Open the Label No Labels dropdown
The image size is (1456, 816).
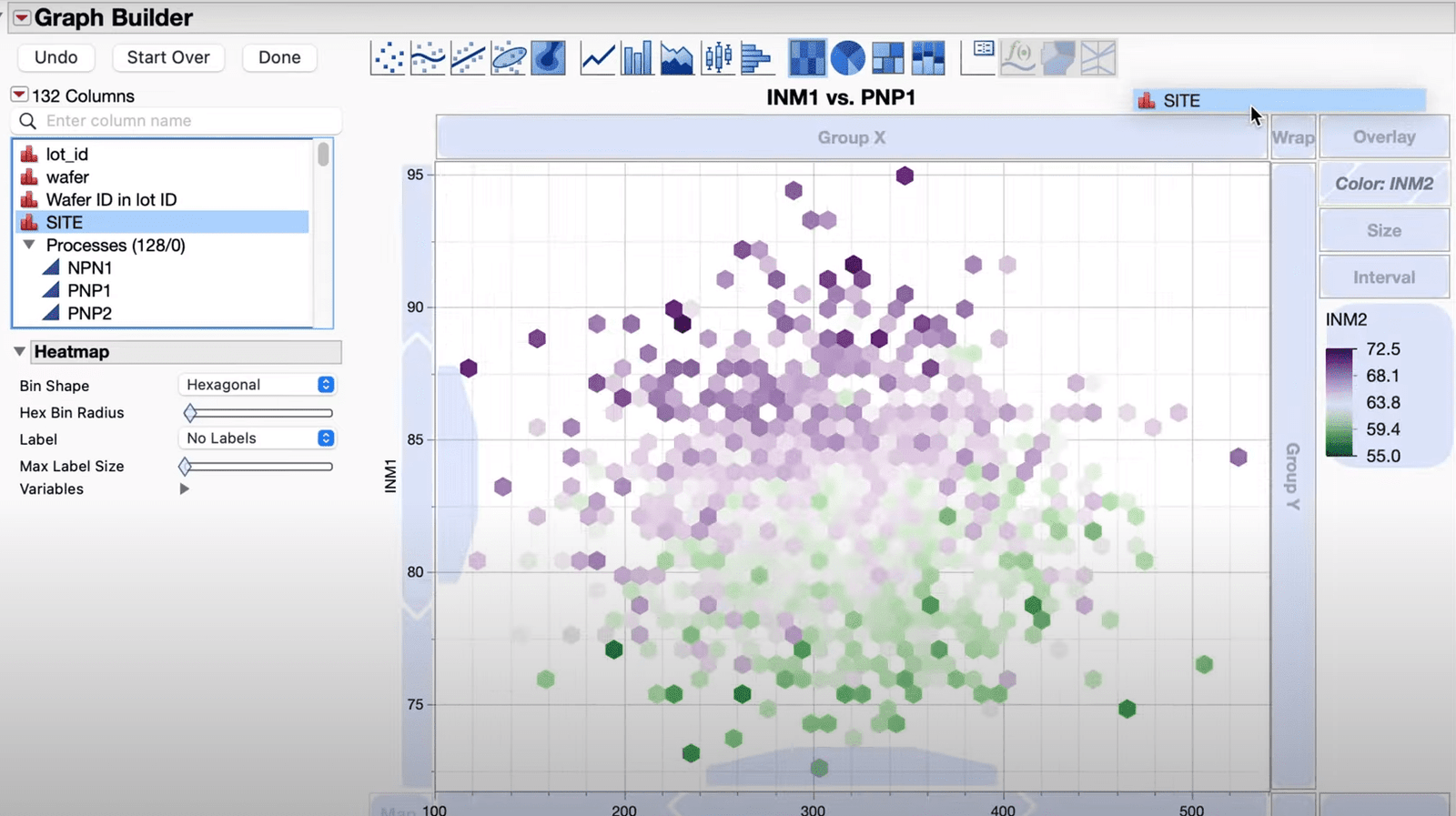(258, 438)
